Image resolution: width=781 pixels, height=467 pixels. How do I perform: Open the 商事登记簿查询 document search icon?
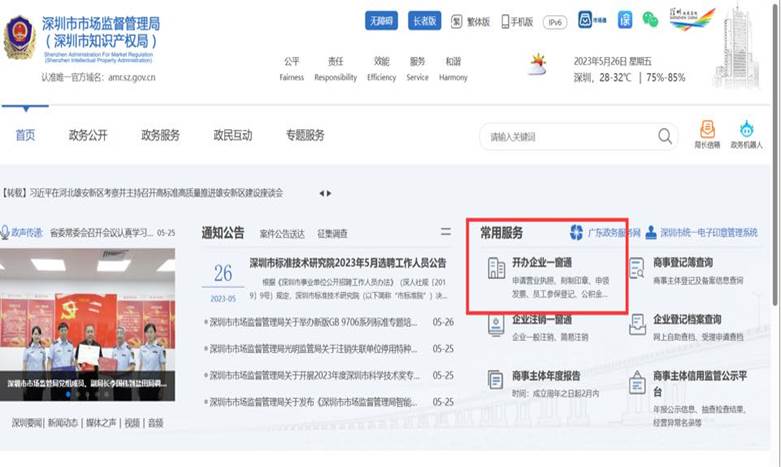637,268
